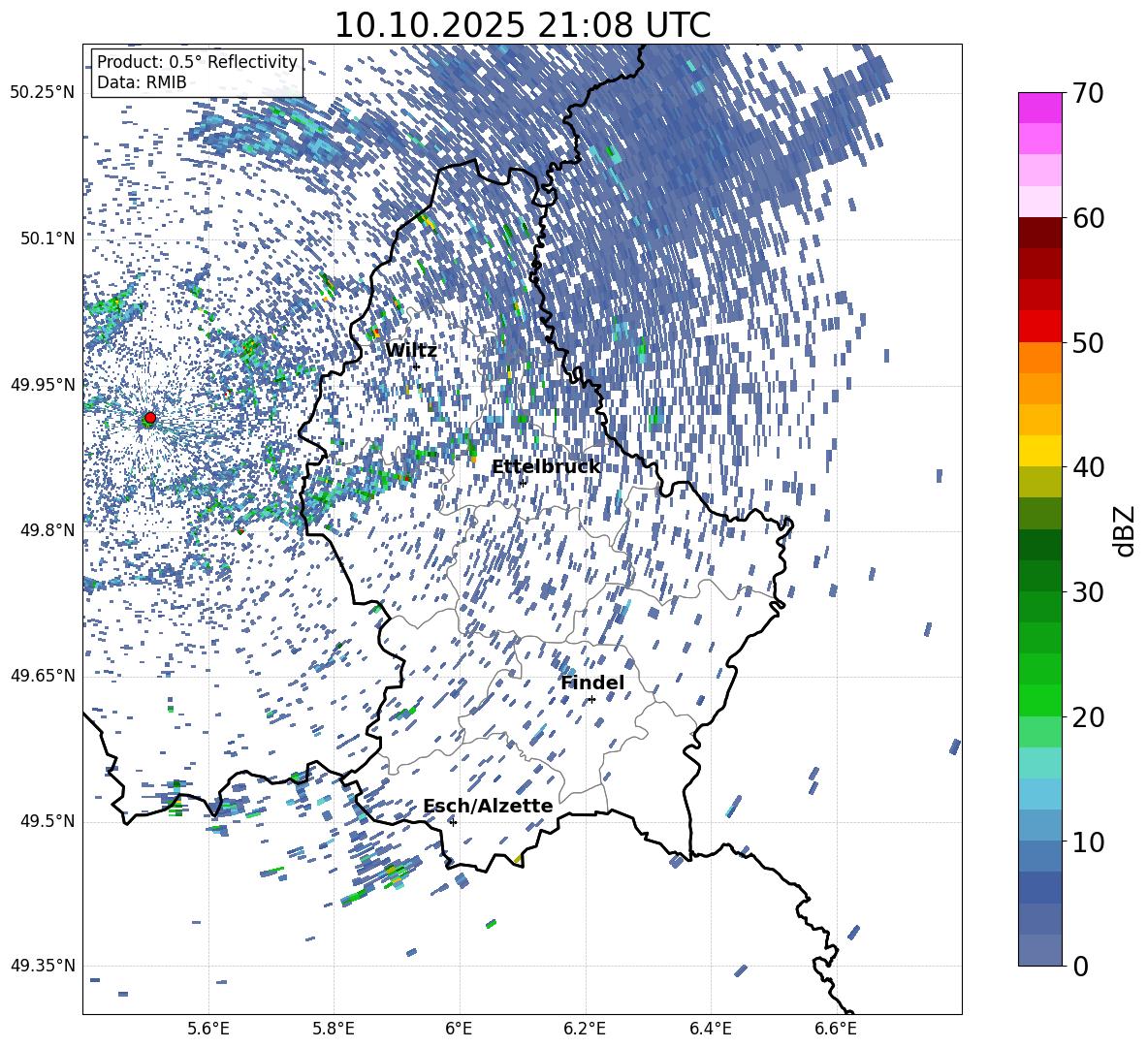Pick the slate blue 0-2 dBZ band
1148x1048 pixels.
(x=1039, y=950)
